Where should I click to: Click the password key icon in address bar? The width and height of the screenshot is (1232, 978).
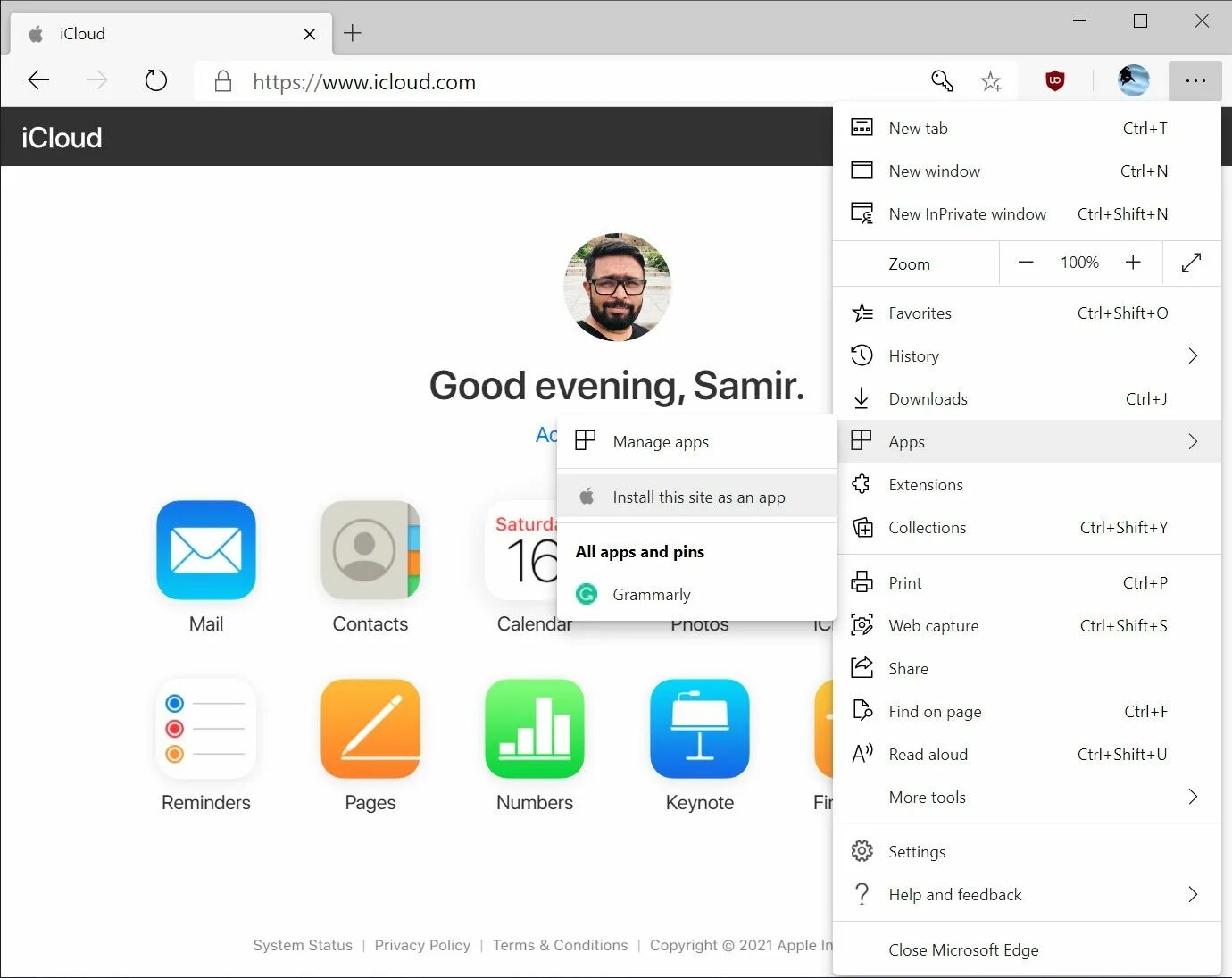tap(942, 81)
